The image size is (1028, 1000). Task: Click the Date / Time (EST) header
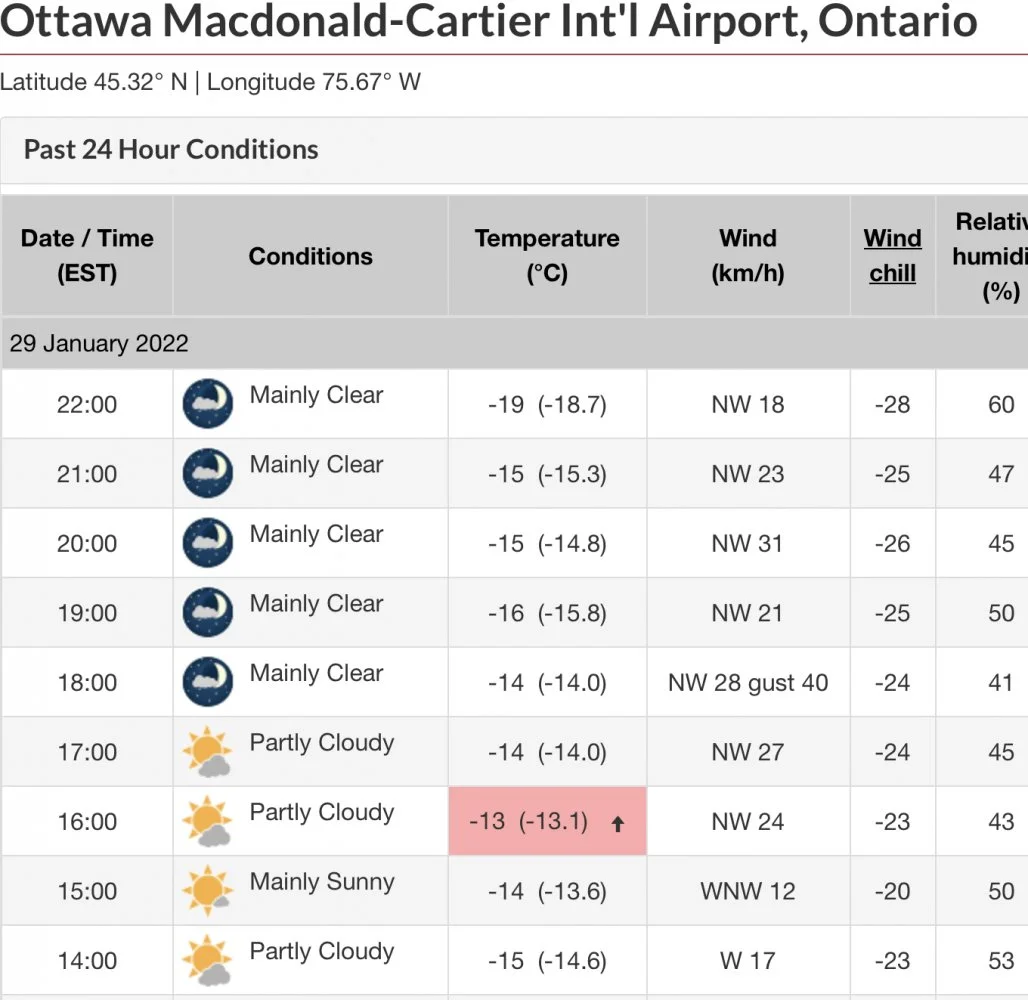pyautogui.click(x=87, y=256)
